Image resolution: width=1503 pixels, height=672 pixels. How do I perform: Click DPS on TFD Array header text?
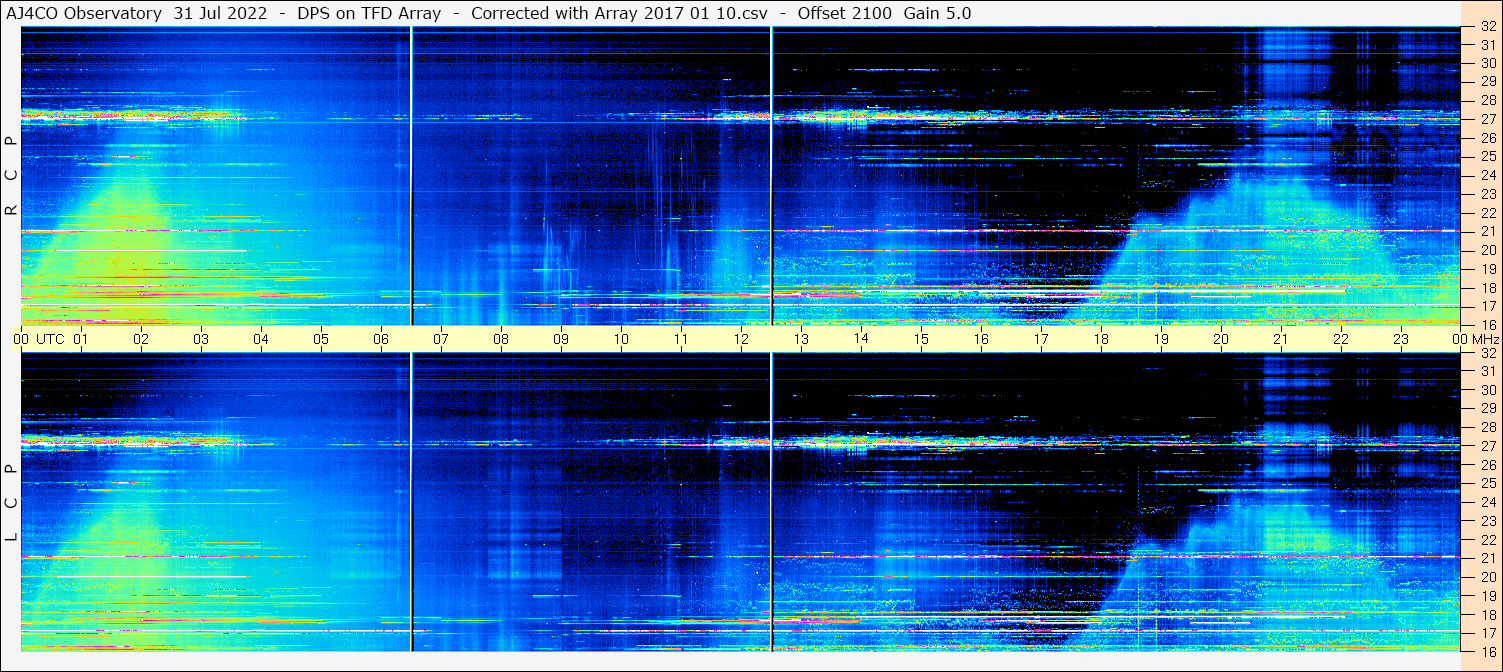tap(355, 13)
